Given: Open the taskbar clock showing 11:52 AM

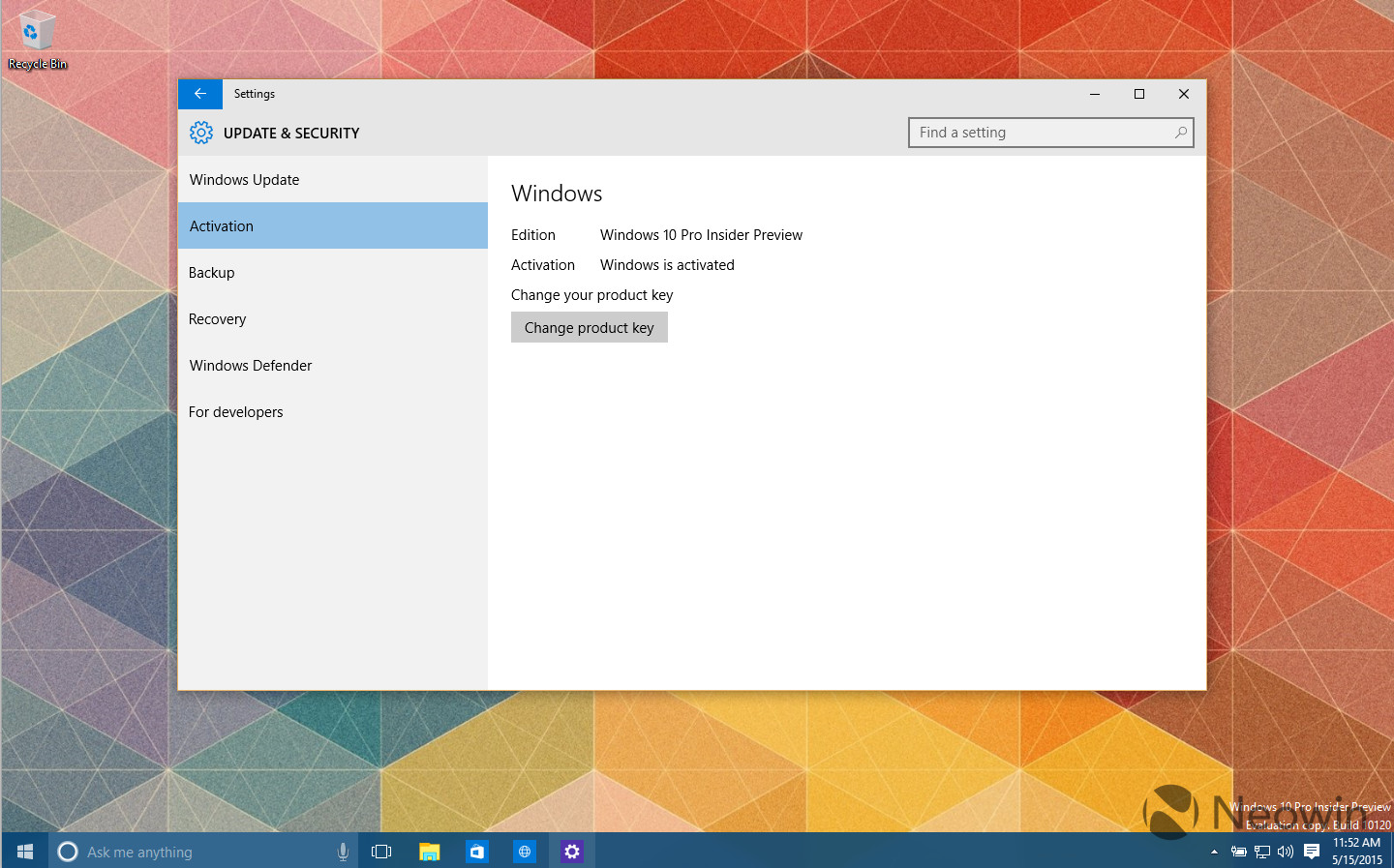Looking at the screenshot, I should coord(1357,851).
